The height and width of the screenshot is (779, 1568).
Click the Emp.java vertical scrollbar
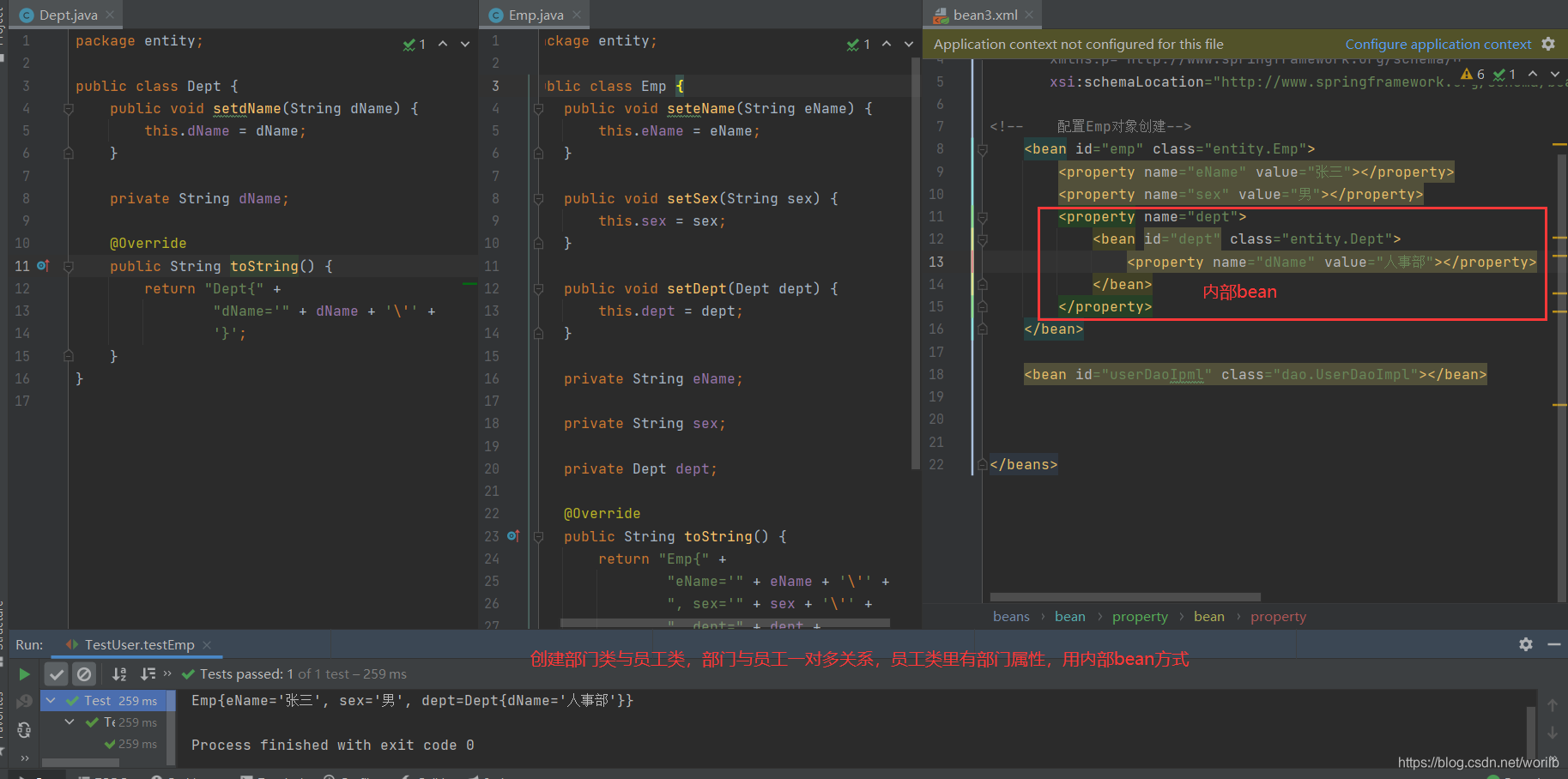tap(915, 265)
